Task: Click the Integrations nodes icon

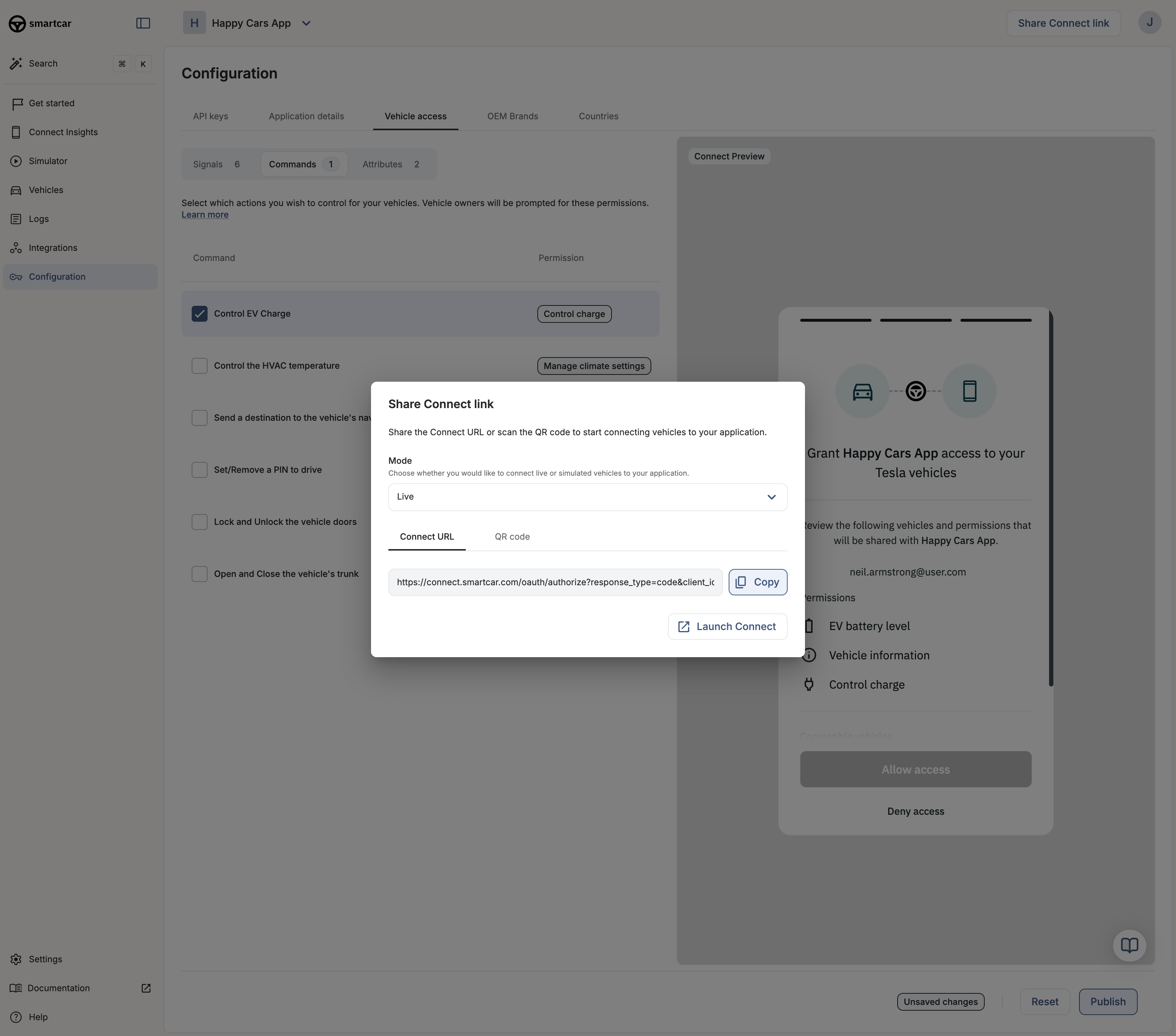Action: coord(16,248)
